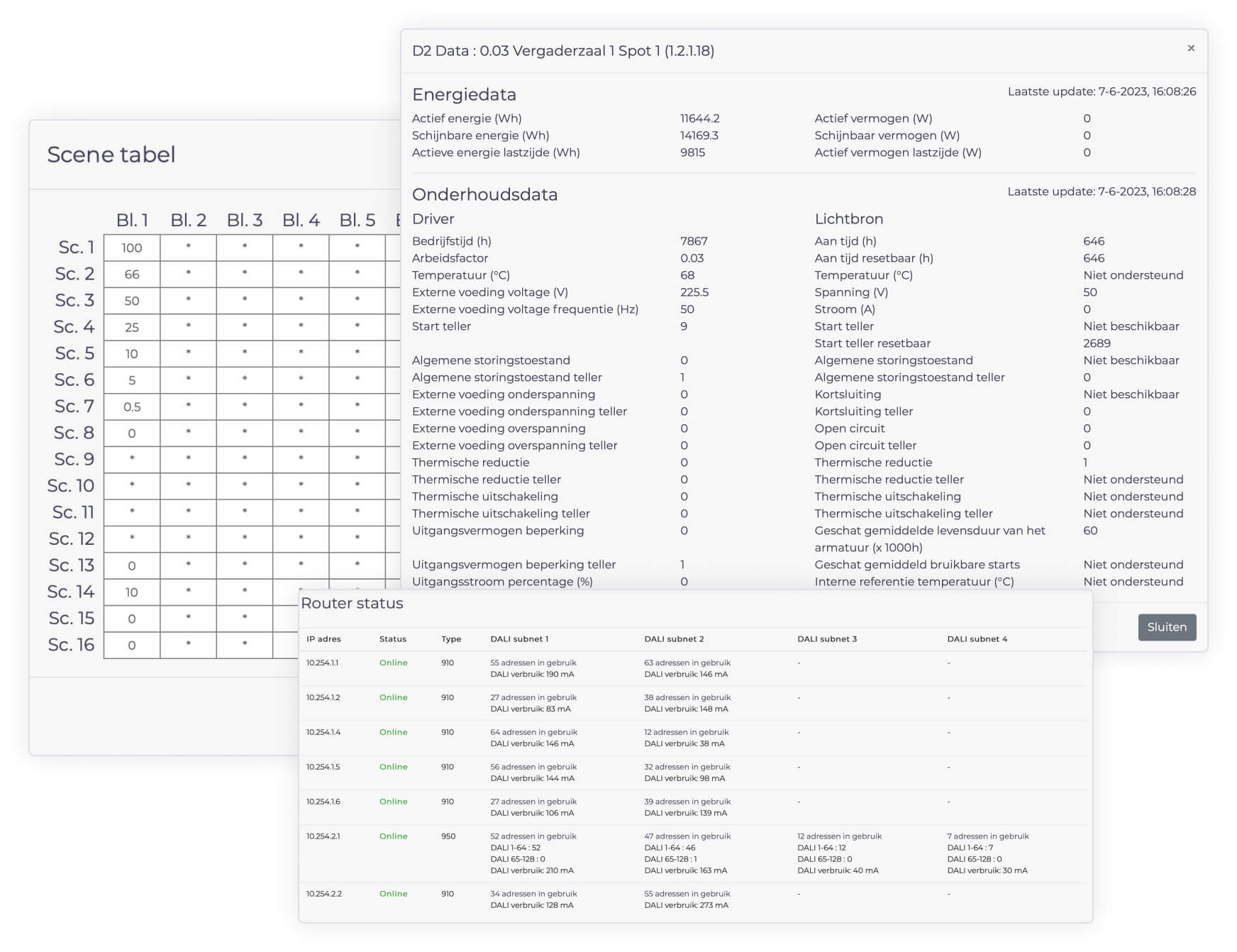This screenshot has height=952, width=1237.
Task: Click the DALI subnet 1 column header
Action: [x=519, y=639]
